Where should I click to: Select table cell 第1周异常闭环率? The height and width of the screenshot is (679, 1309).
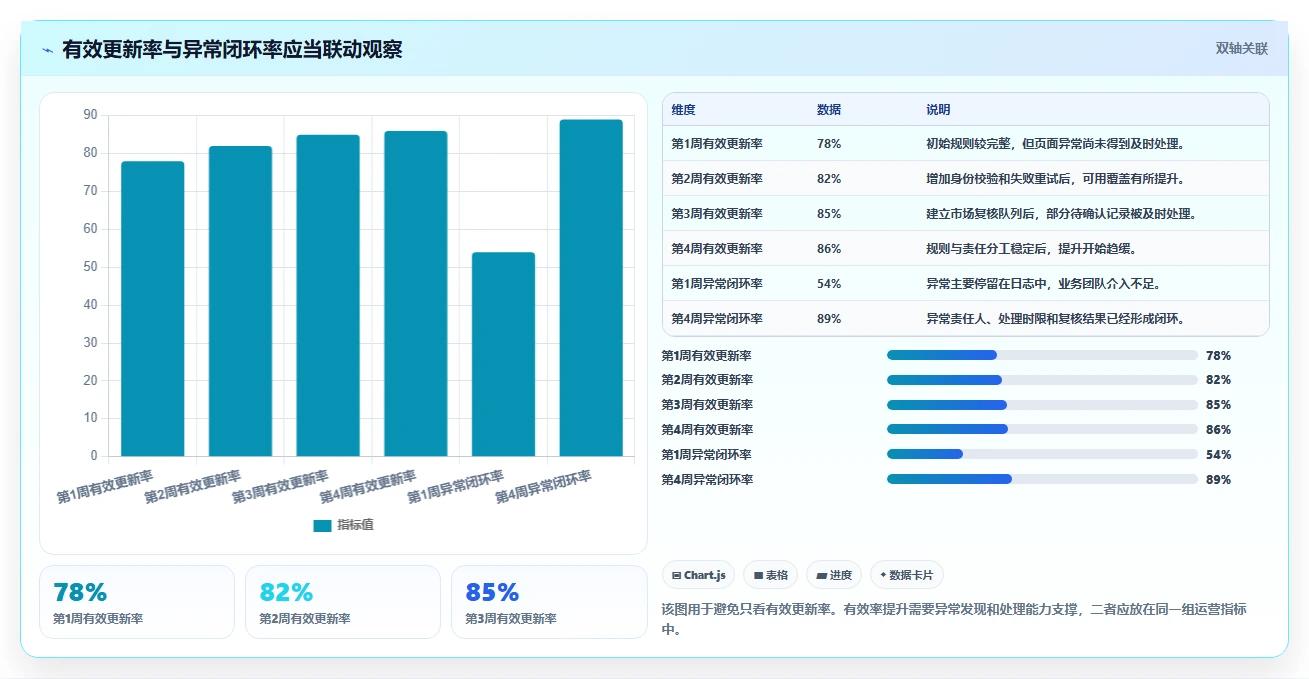pyautogui.click(x=717, y=284)
